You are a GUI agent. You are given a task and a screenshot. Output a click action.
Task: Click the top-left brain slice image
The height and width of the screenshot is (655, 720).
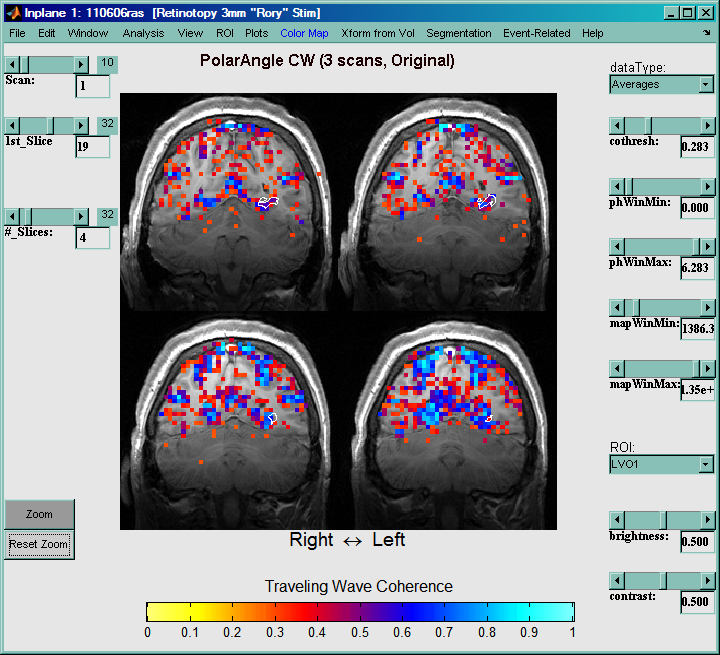pos(229,198)
